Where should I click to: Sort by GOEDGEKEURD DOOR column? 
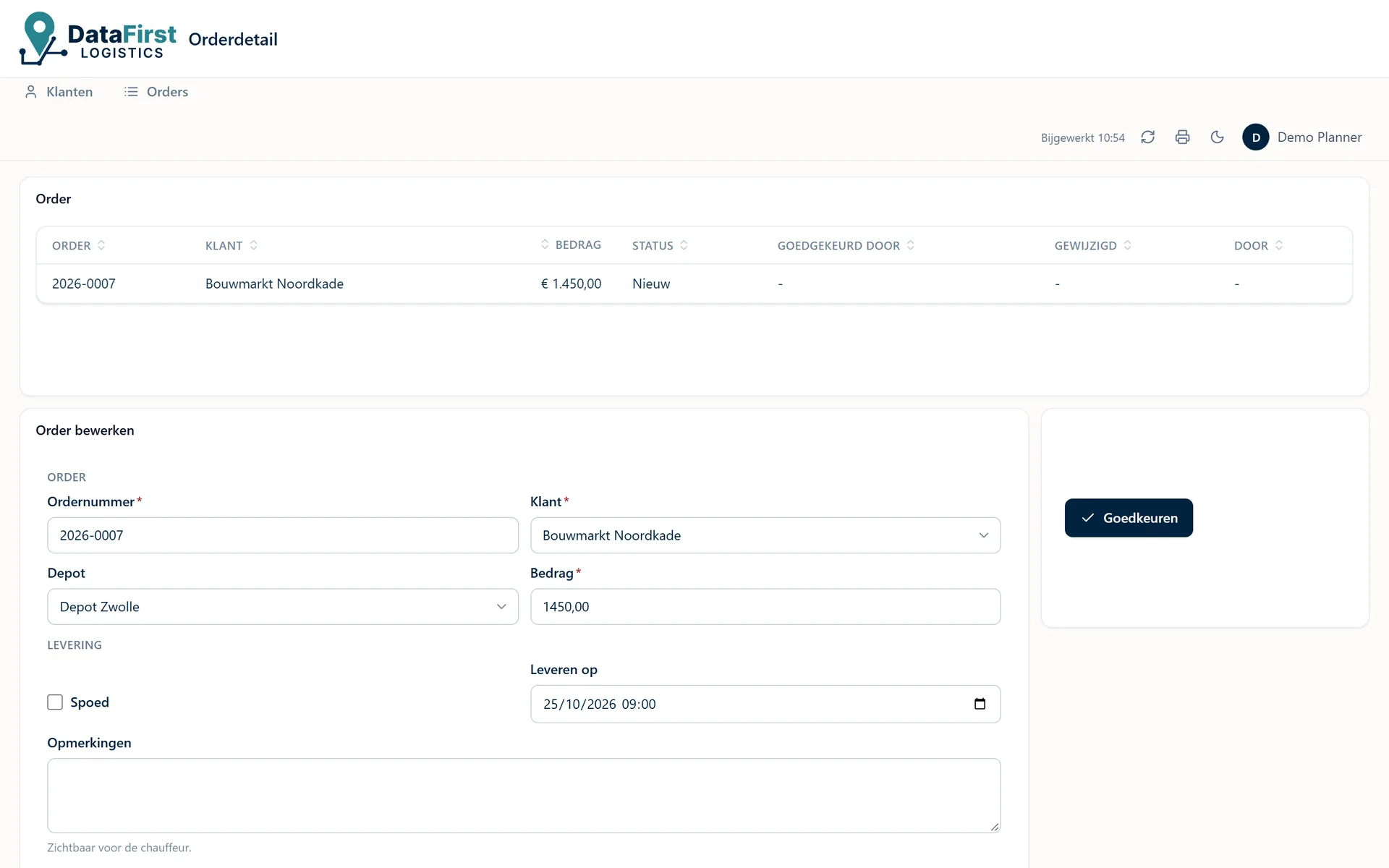[x=846, y=245]
